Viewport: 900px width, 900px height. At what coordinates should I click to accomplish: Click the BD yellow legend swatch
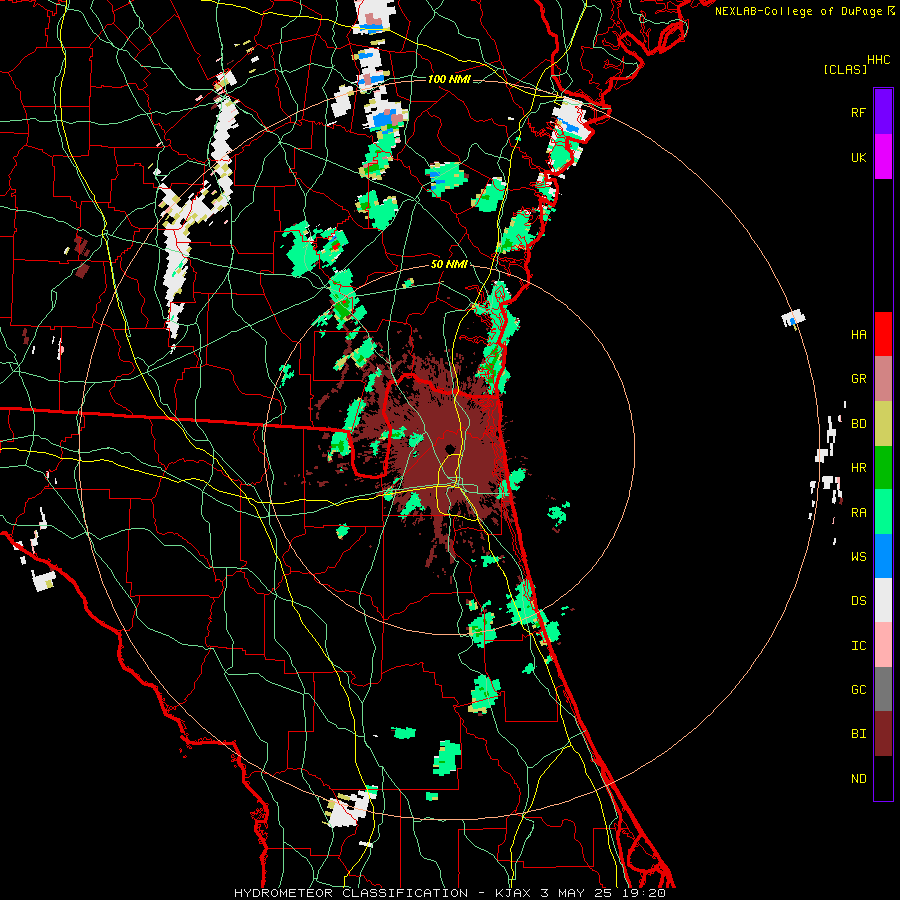click(x=883, y=424)
